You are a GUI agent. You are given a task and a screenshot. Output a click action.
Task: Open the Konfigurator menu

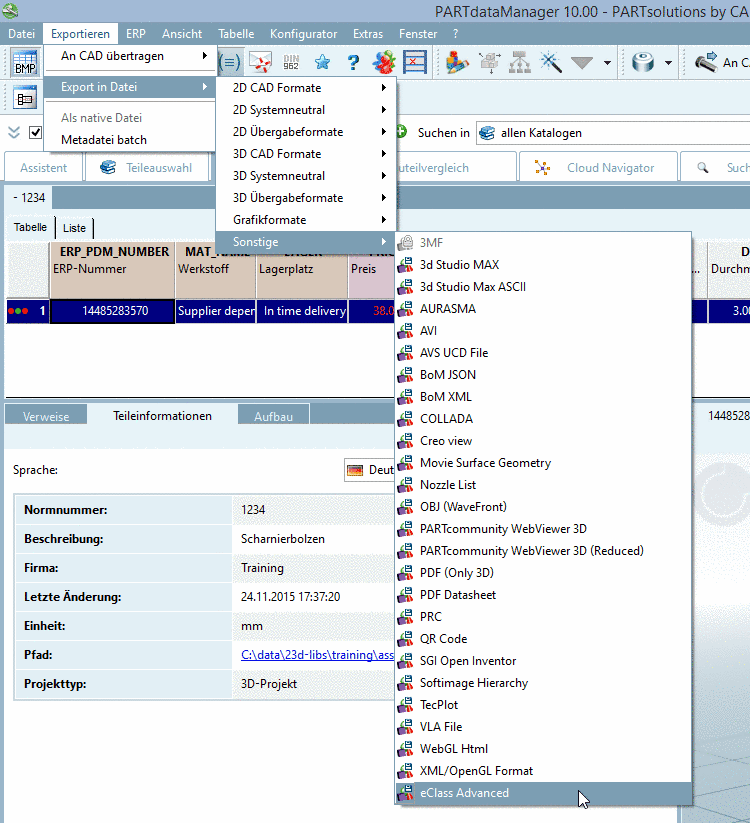[x=303, y=34]
